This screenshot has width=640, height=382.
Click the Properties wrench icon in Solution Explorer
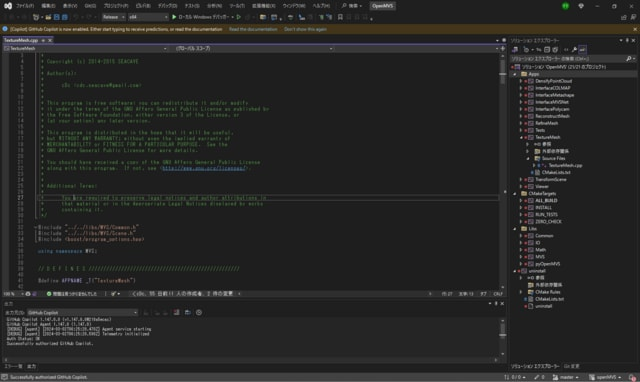574,50
